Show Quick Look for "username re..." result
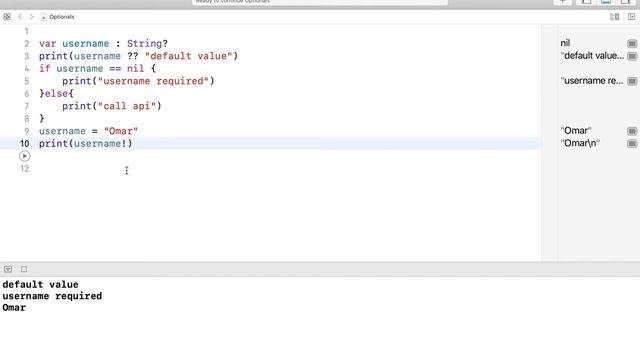 (x=632, y=81)
